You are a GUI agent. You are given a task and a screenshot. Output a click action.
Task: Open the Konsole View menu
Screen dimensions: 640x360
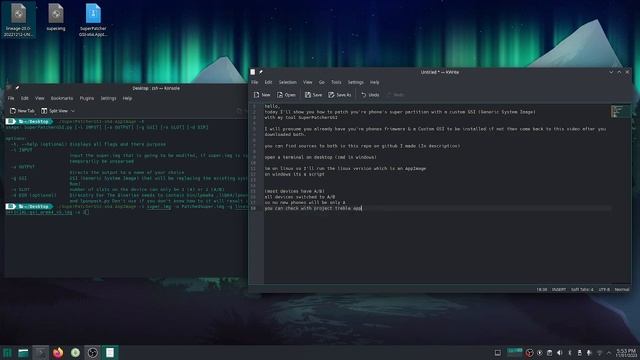point(40,98)
